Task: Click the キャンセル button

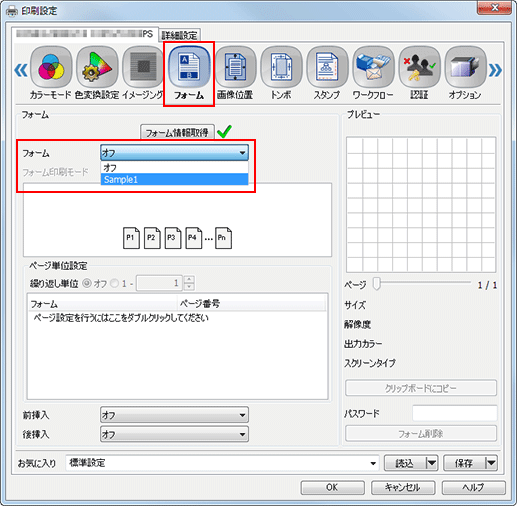Action: click(x=403, y=487)
